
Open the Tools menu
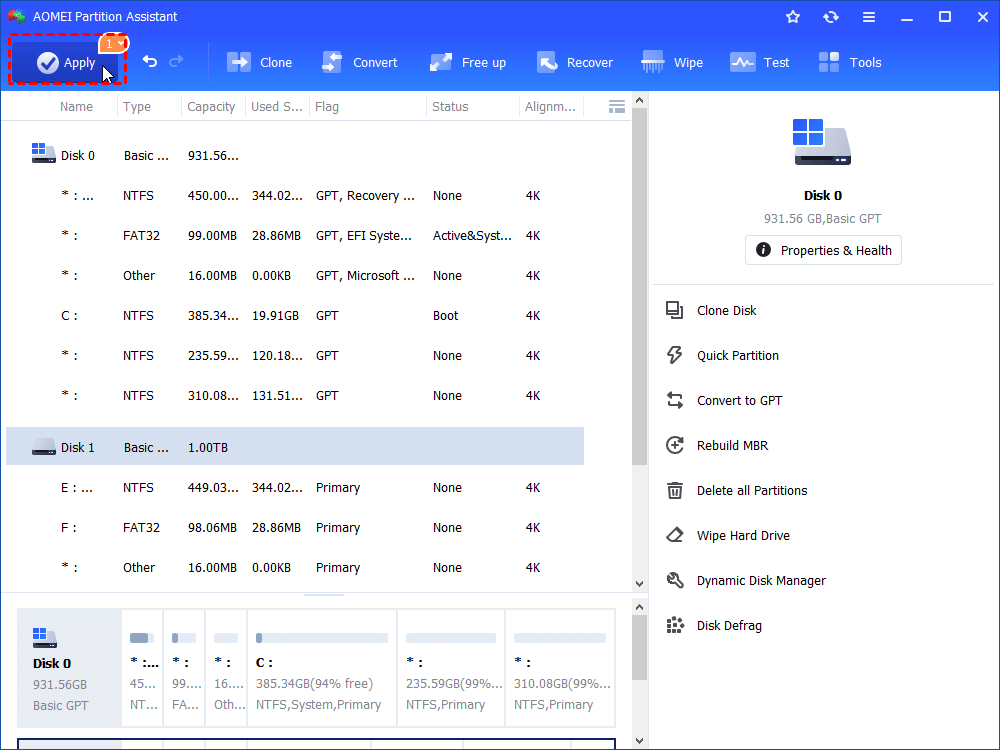849,62
